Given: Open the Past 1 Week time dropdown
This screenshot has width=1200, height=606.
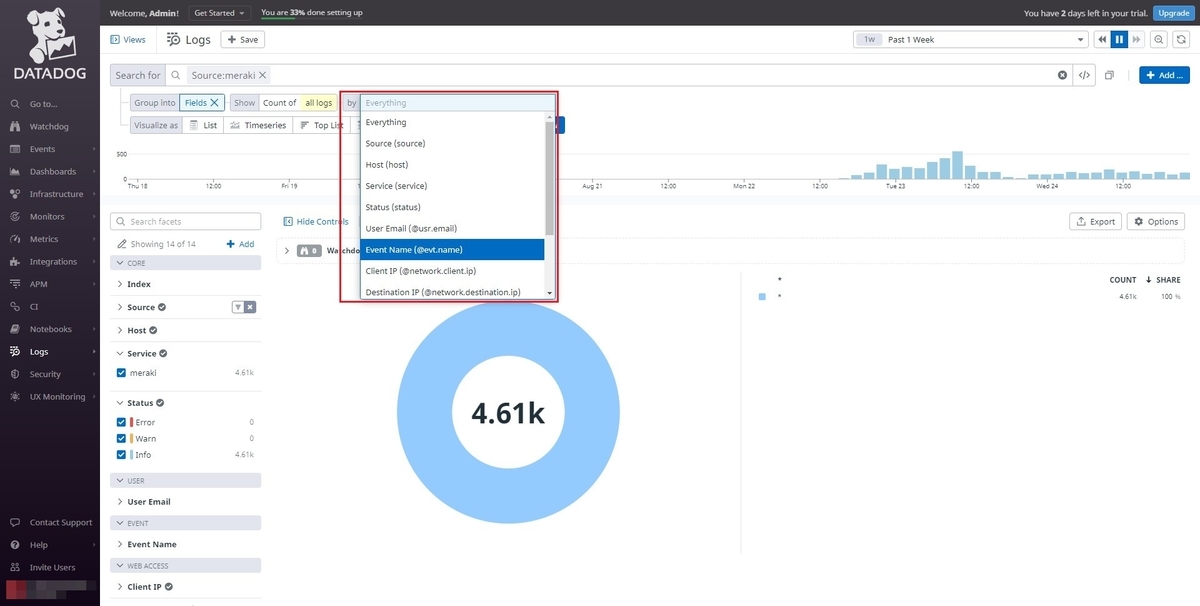Looking at the screenshot, I should [x=970, y=39].
